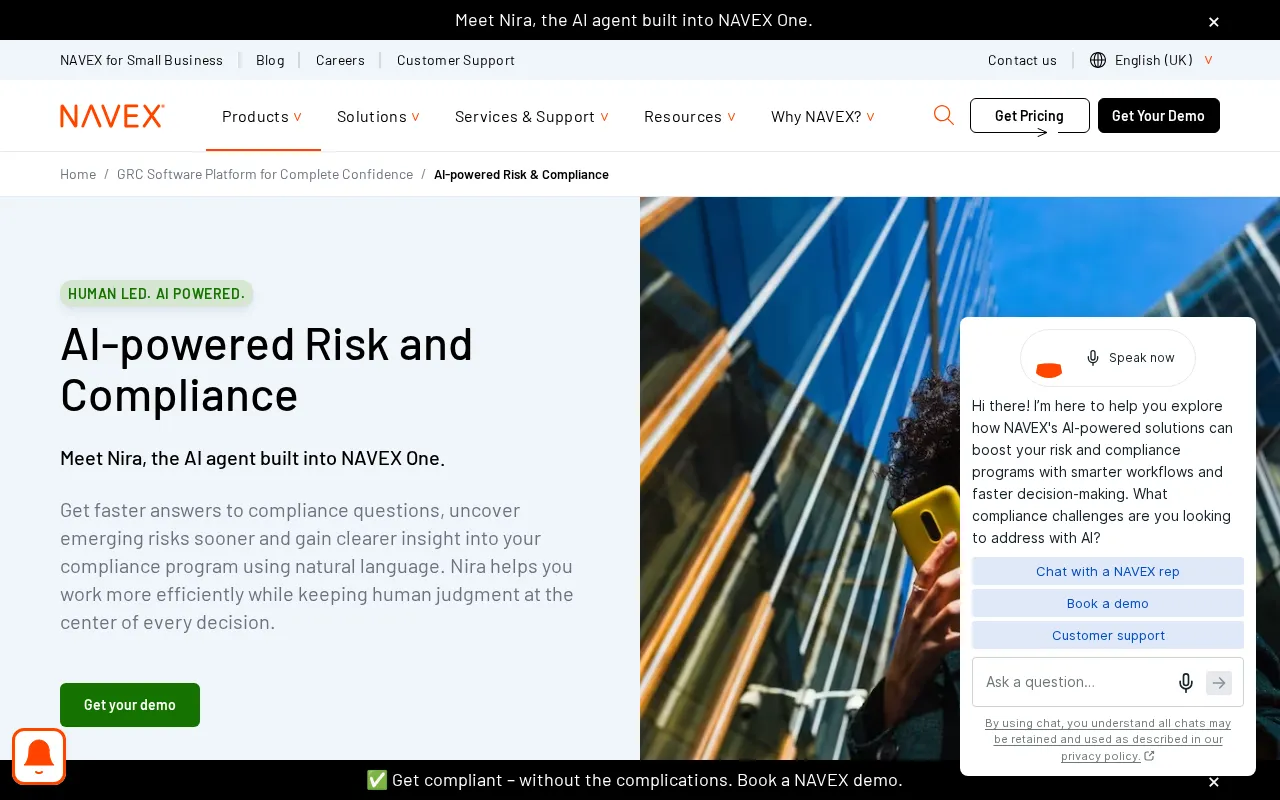Click AI-powered Risk & Compliance breadcrumb text
This screenshot has height=800, width=1280.
click(x=521, y=174)
